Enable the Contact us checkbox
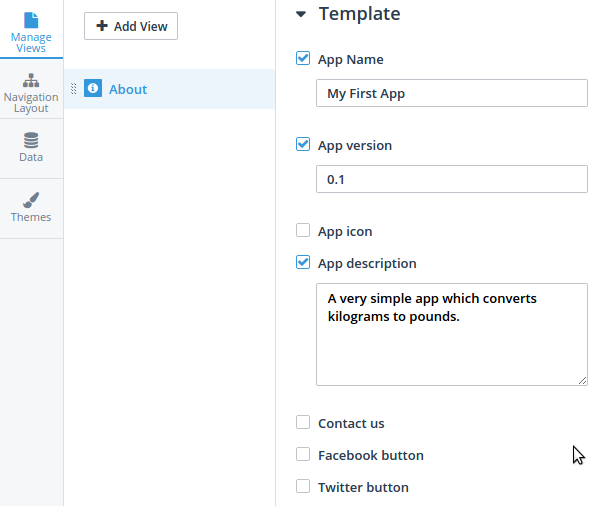Viewport: 600px width, 506px height. tap(303, 422)
